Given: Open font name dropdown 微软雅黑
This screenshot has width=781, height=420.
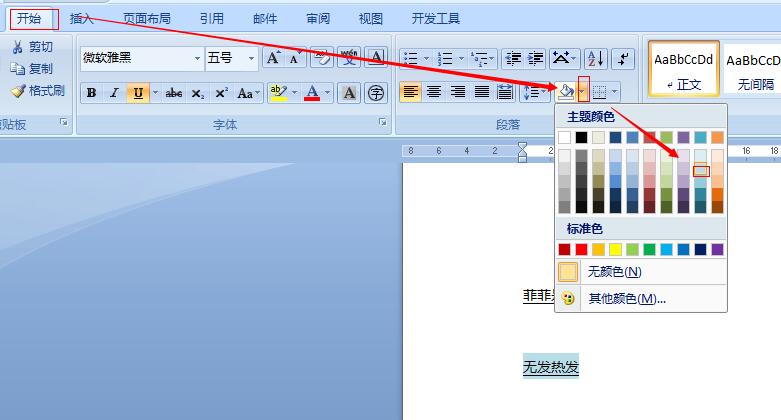Looking at the screenshot, I should click(197, 58).
